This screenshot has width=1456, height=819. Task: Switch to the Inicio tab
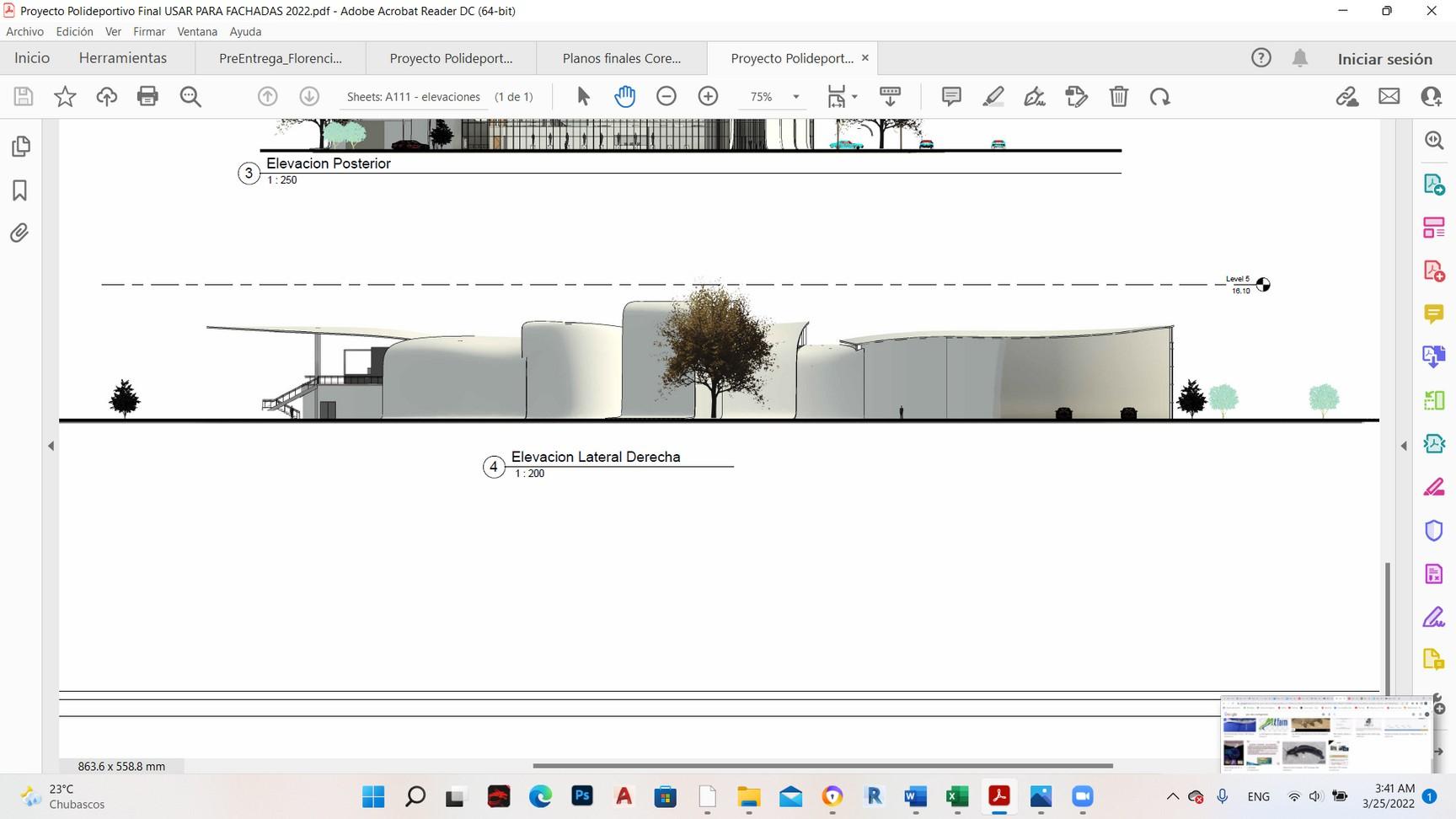(x=32, y=58)
